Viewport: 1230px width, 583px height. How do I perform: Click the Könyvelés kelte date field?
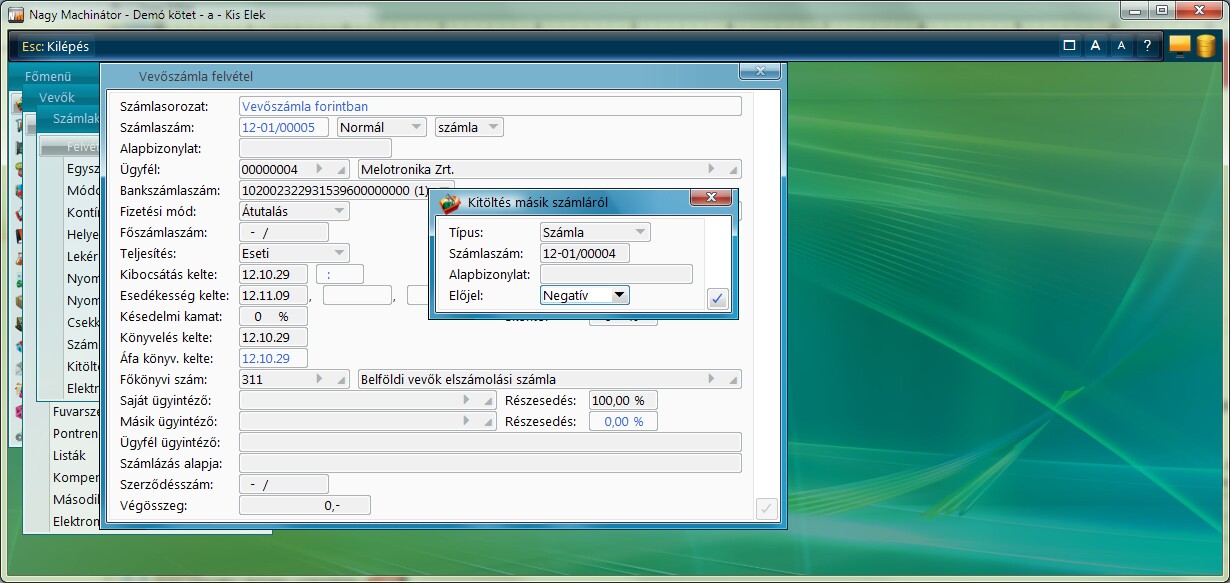[274, 337]
